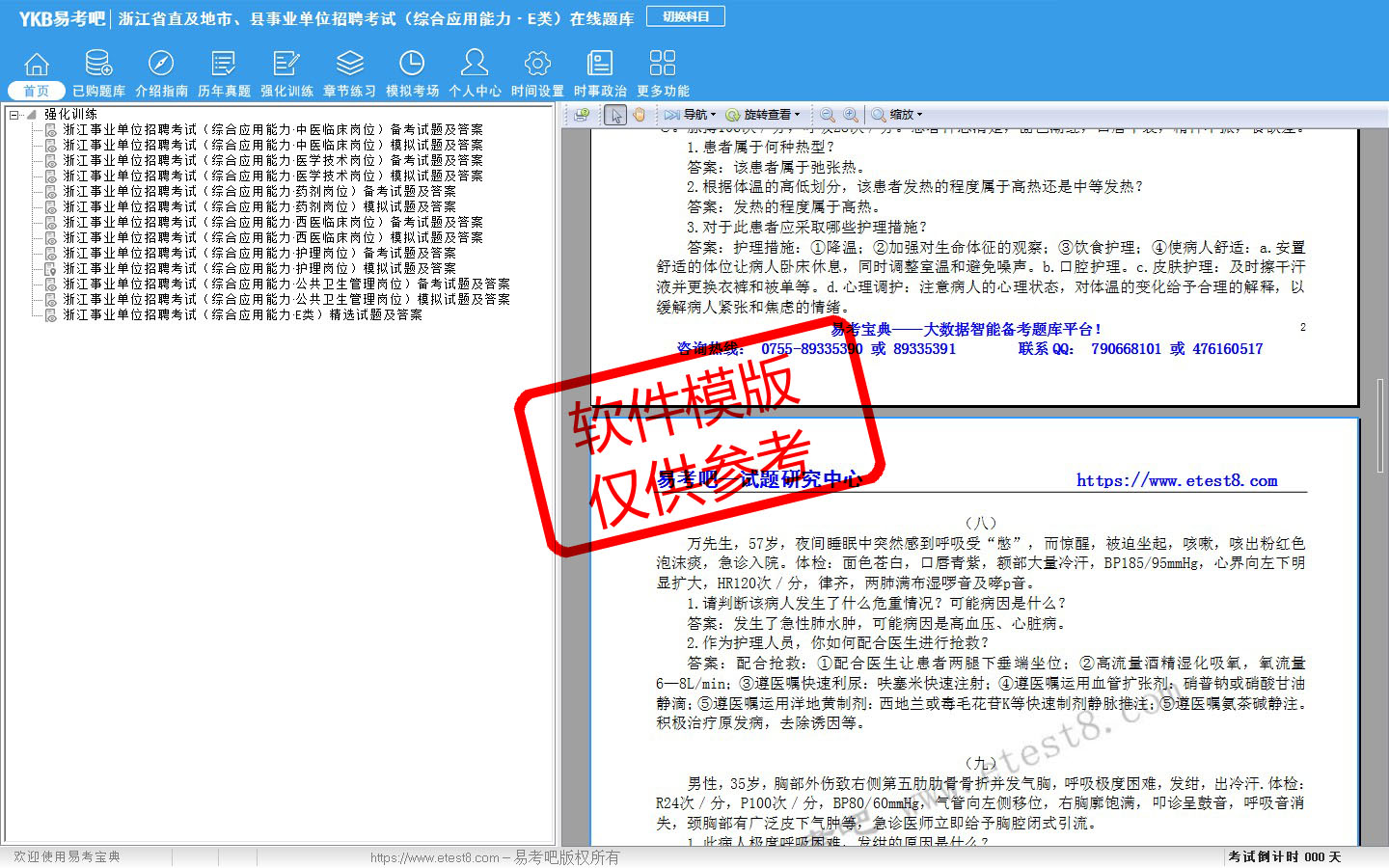Open the 旋转查看 rotate view dropdown

tap(763, 115)
